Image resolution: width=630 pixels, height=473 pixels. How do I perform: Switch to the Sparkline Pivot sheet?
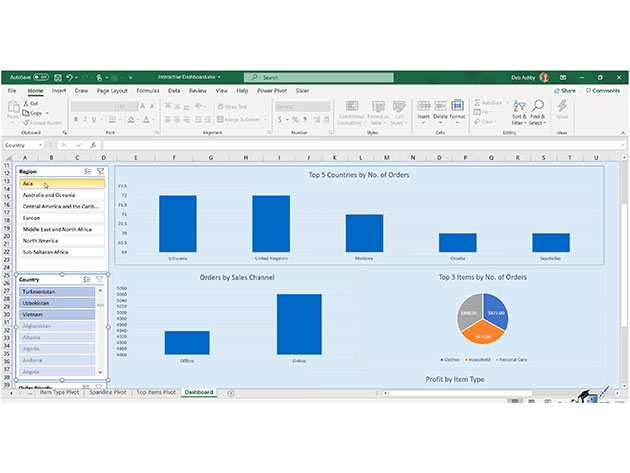click(108, 392)
